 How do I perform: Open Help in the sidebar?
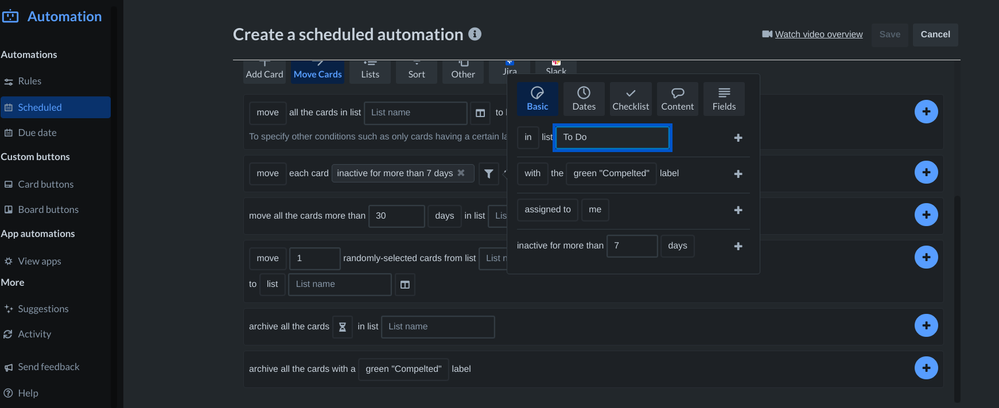click(x=55, y=393)
